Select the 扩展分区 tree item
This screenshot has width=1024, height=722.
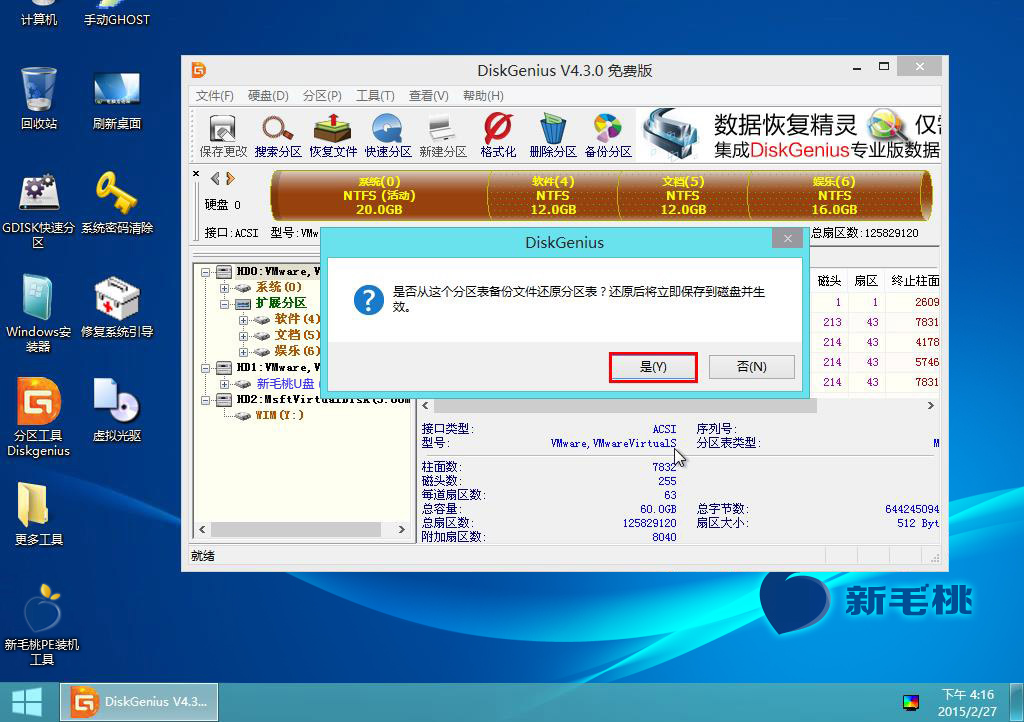tap(281, 304)
